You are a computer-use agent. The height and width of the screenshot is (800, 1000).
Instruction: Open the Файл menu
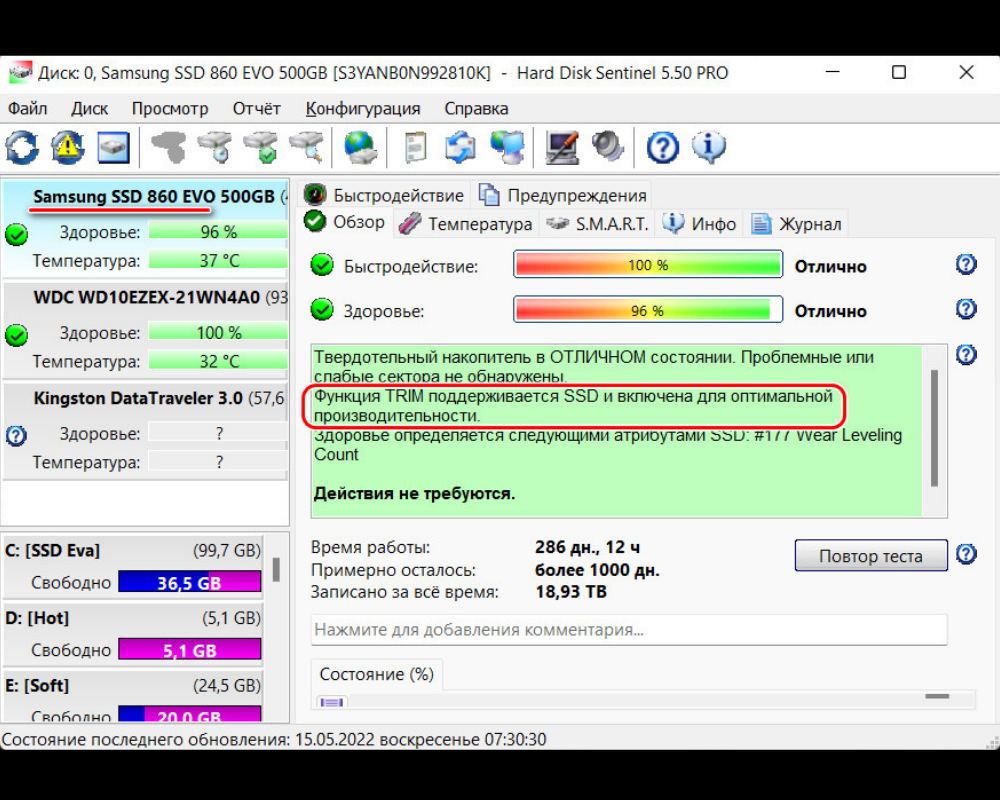click(x=27, y=108)
